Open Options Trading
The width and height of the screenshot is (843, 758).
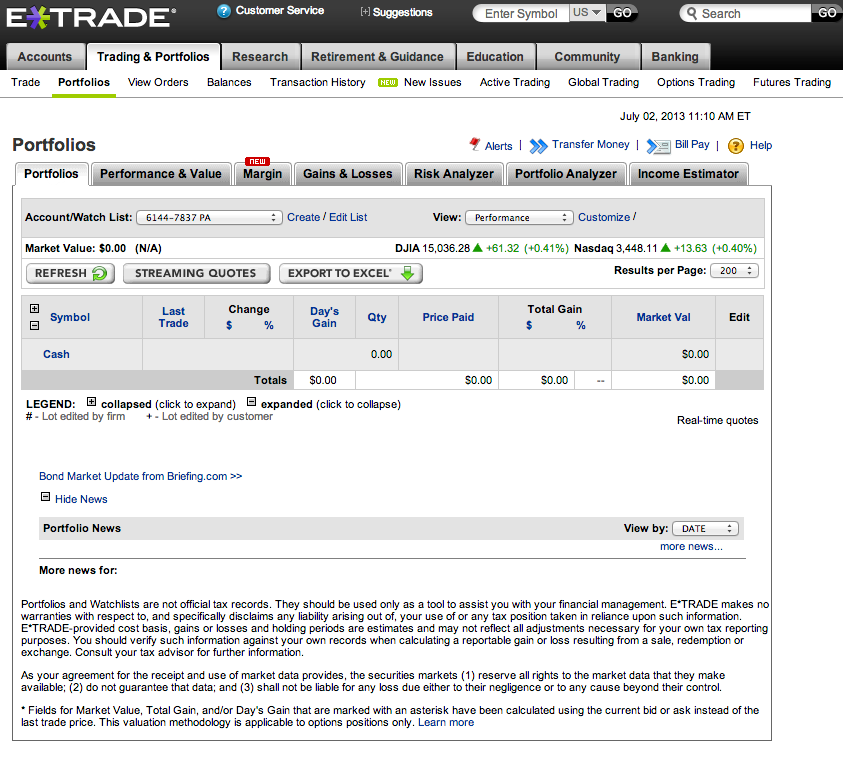pyautogui.click(x=696, y=83)
